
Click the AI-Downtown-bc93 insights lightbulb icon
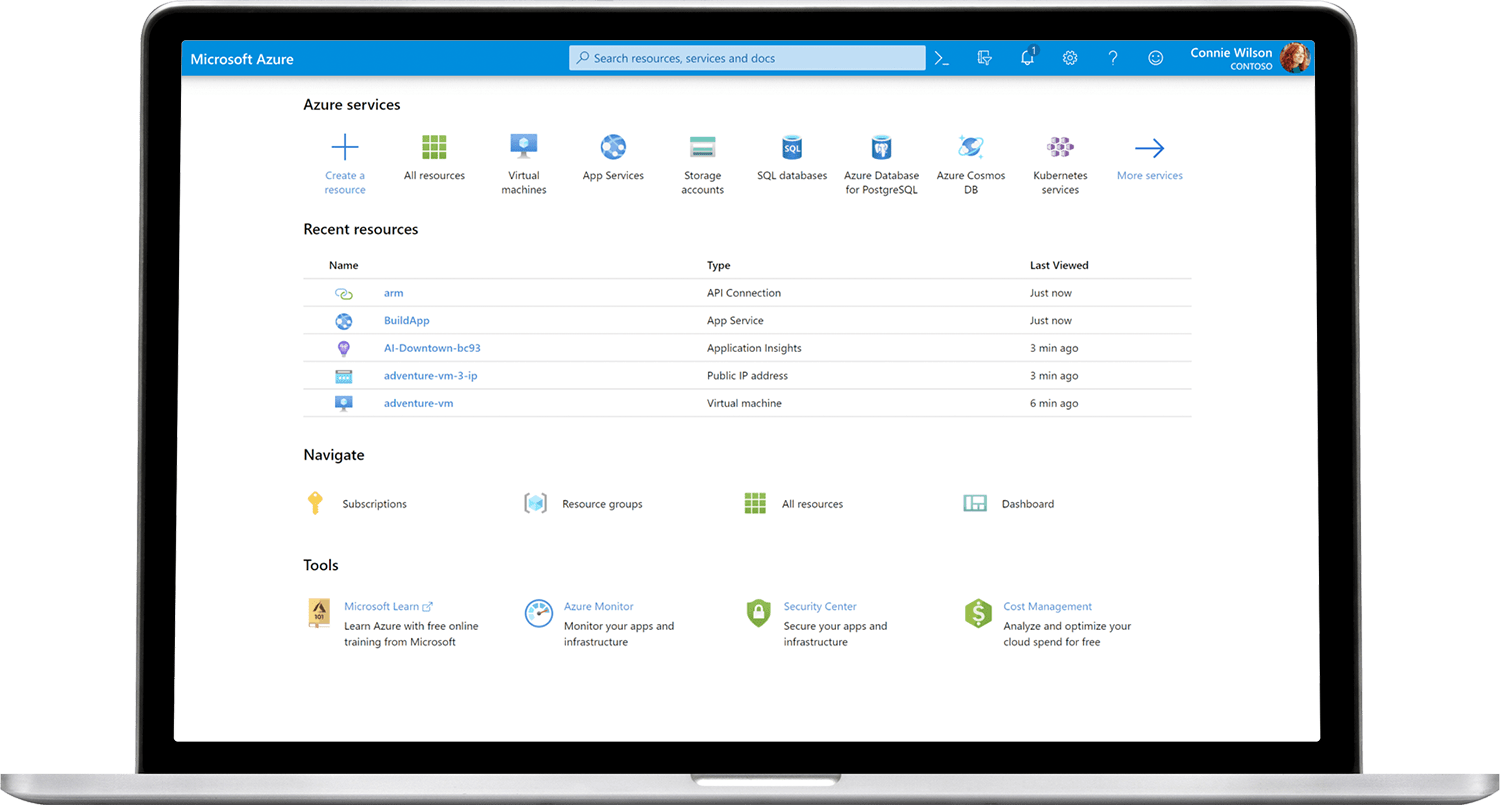[344, 348]
